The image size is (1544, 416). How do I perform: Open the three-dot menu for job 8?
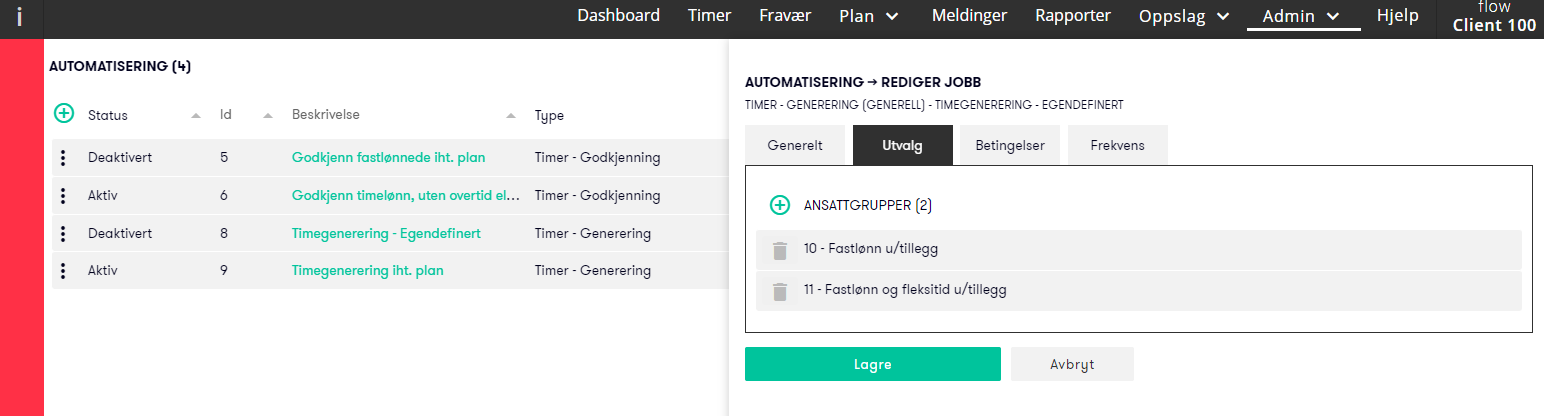pos(63,233)
